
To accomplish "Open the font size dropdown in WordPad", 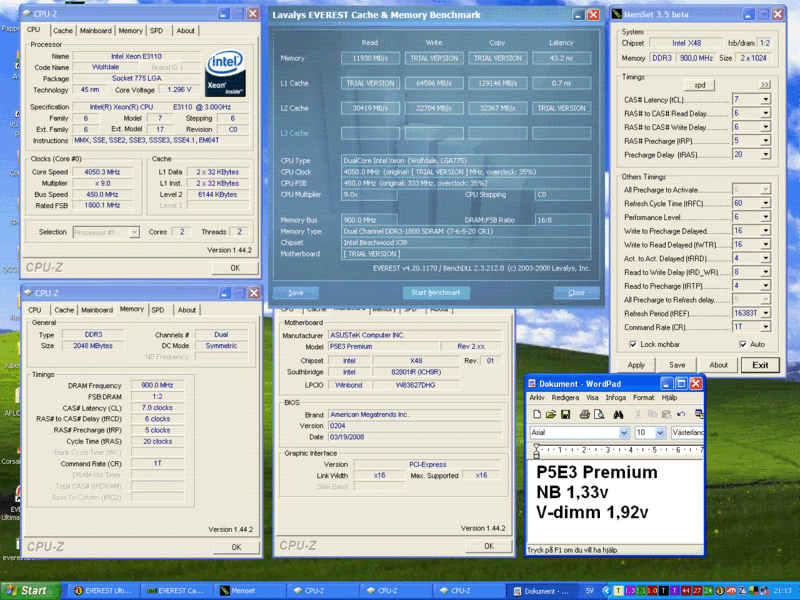I will click(x=660, y=433).
